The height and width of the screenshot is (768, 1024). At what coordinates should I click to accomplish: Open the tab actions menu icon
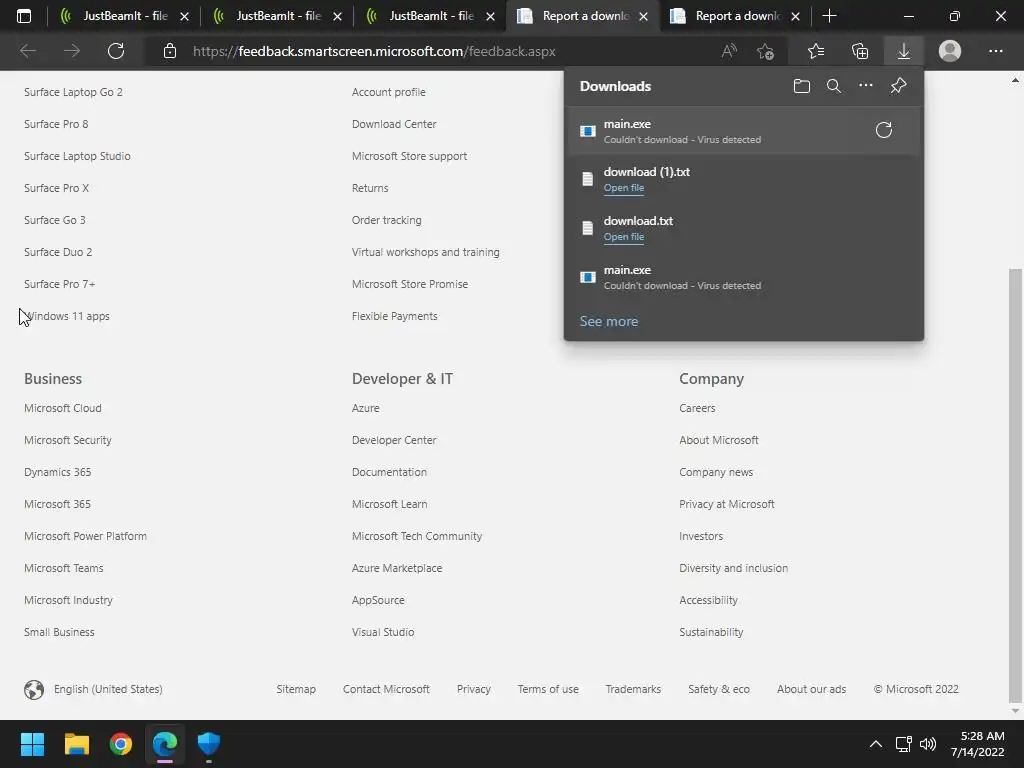click(x=24, y=16)
